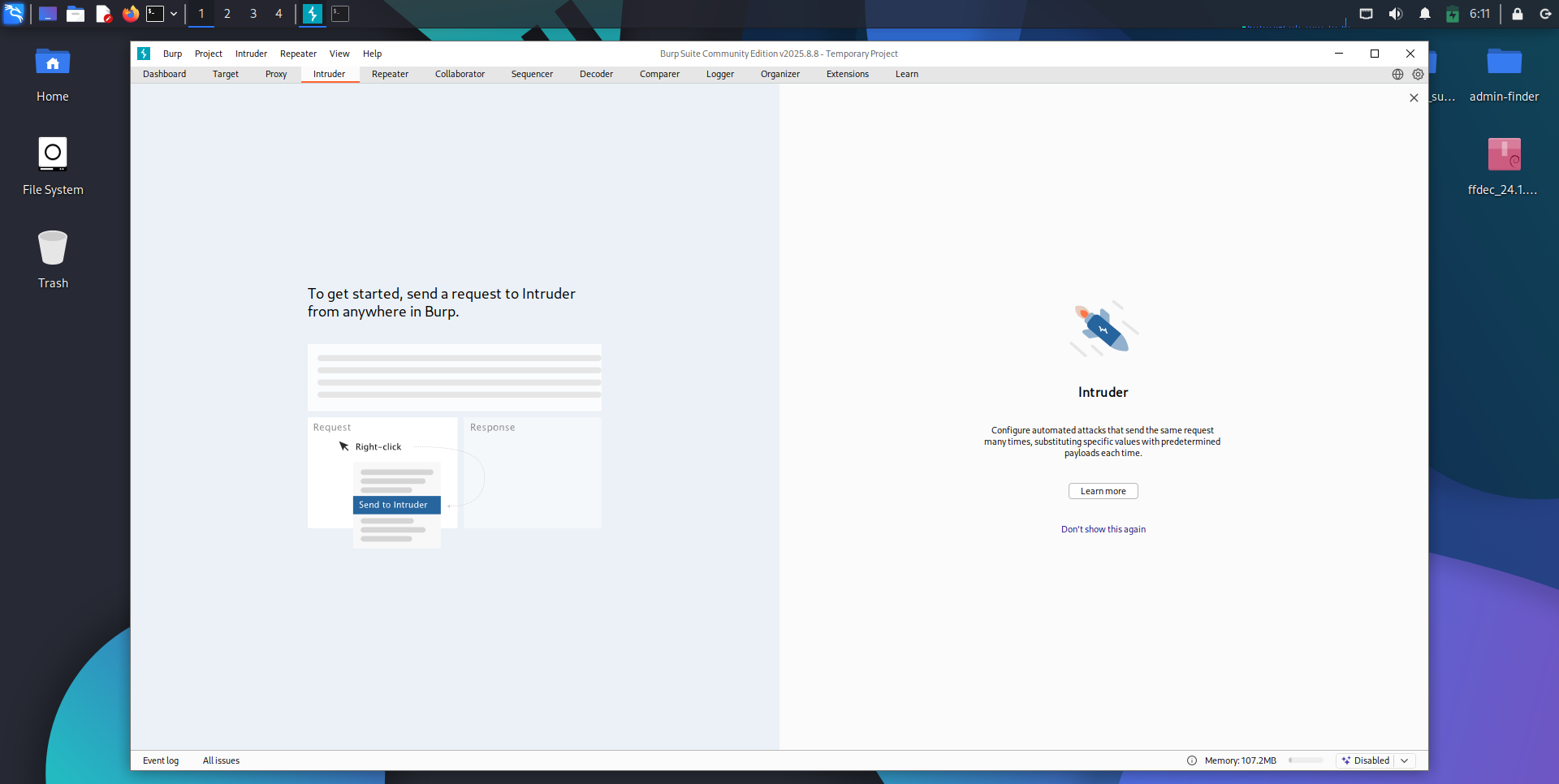The height and width of the screenshot is (784, 1559).
Task: Switch to workspace 4
Action: [x=279, y=14]
